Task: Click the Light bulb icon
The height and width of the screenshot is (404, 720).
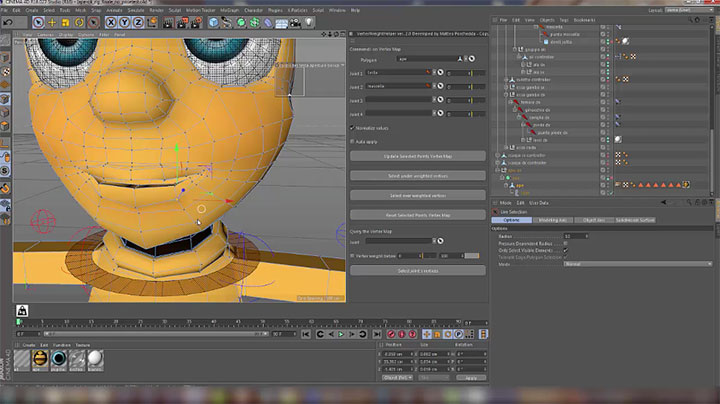Action: pyautogui.click(x=309, y=22)
